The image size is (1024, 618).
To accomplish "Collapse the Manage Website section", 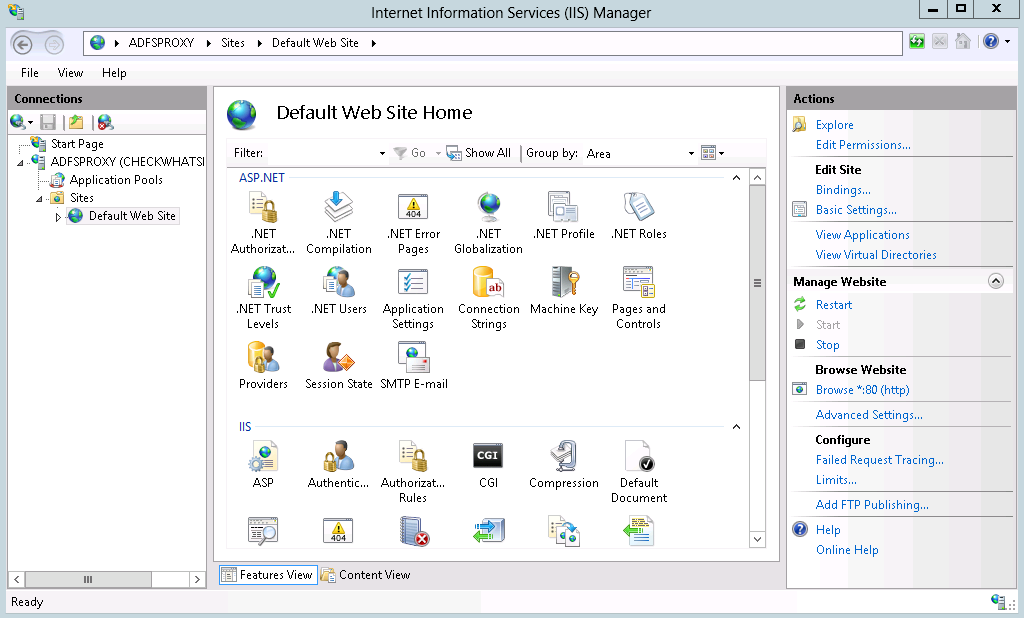I will coord(995,281).
